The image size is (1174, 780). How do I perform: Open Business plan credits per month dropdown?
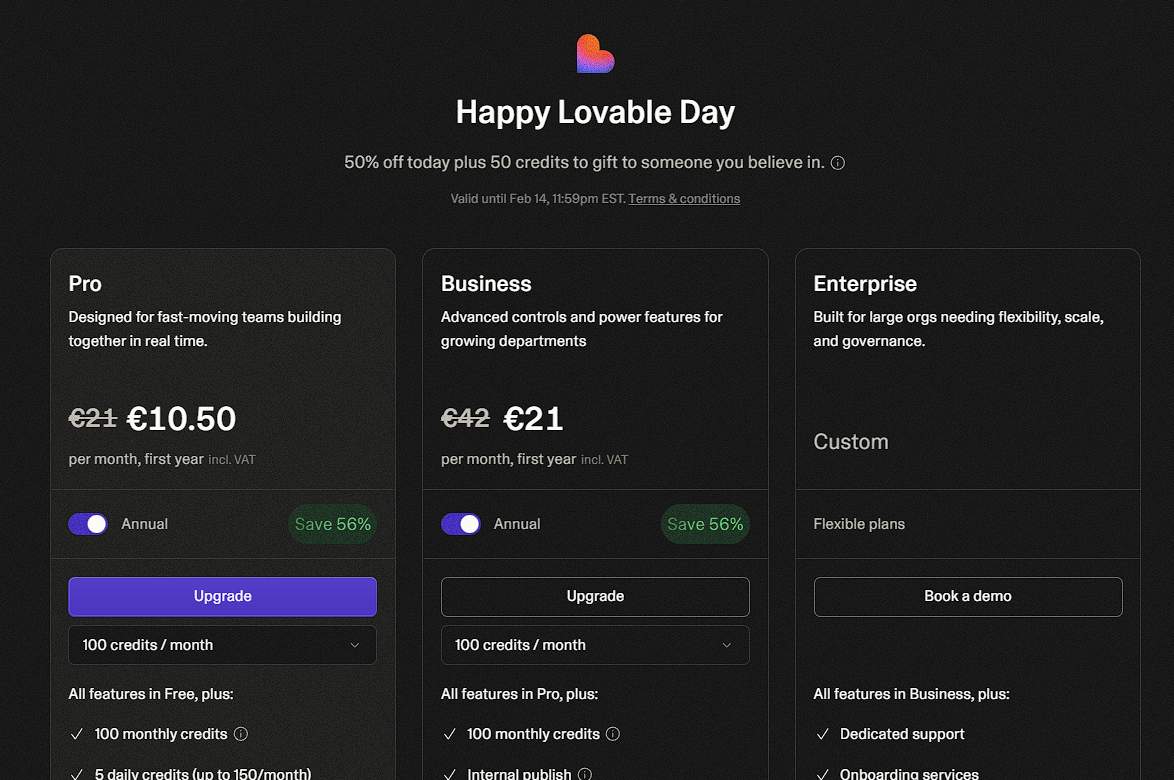pos(595,645)
